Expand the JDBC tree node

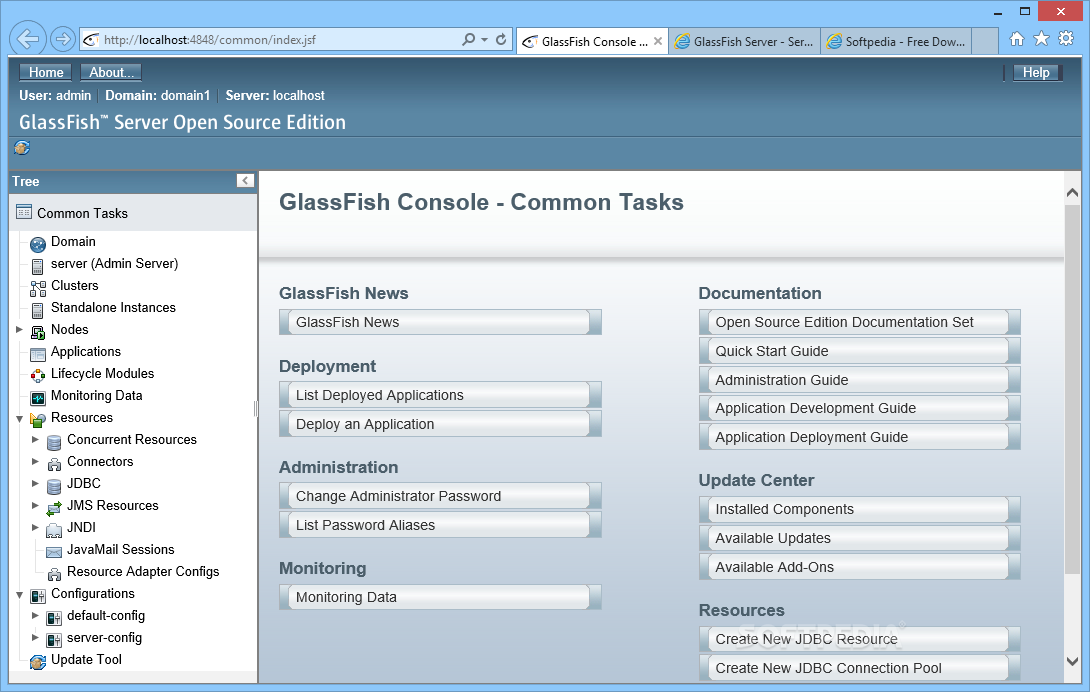click(35, 483)
